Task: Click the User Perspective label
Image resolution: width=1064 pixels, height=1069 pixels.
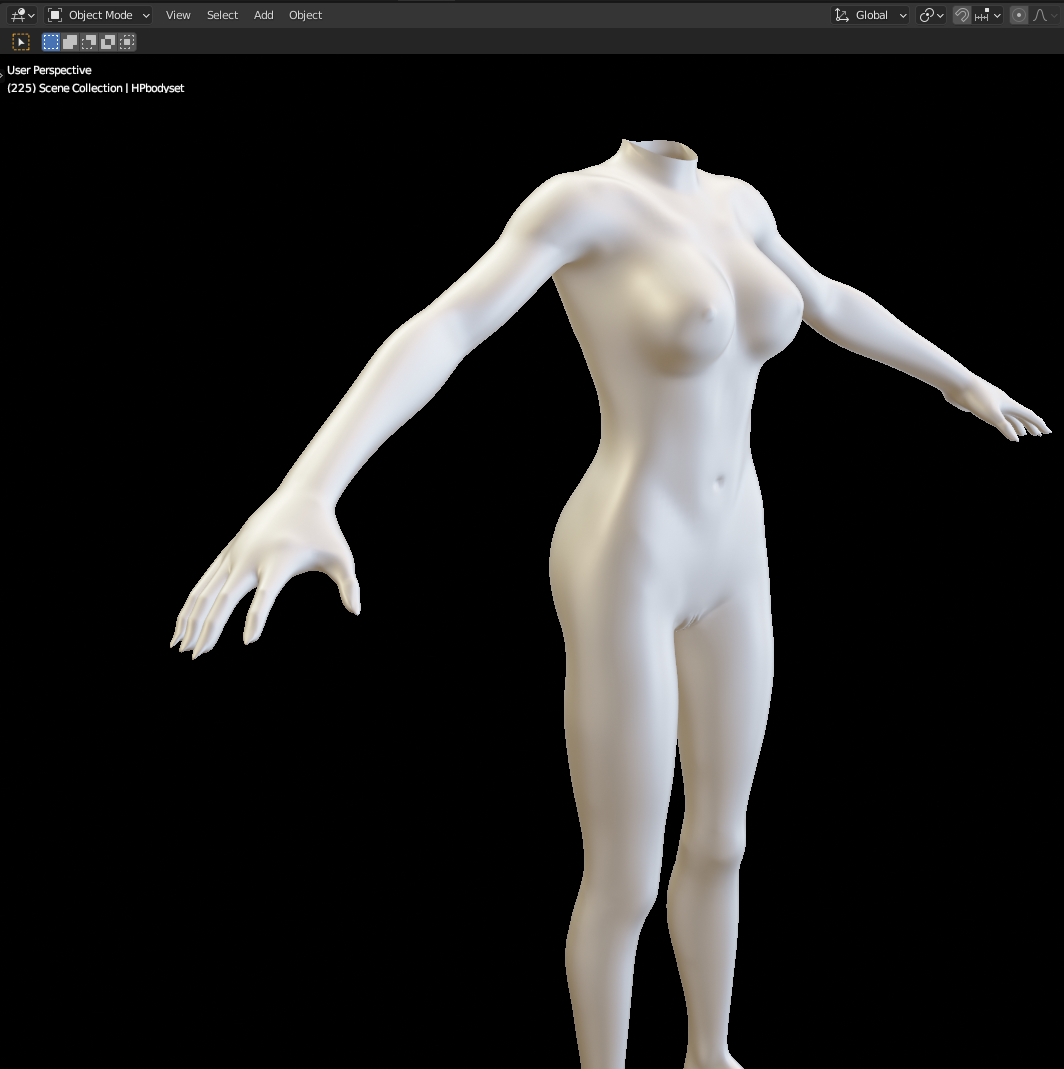Action: 49,70
